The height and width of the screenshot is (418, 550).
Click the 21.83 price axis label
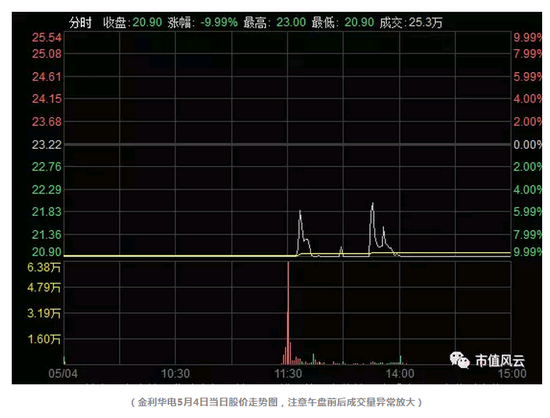(x=47, y=212)
